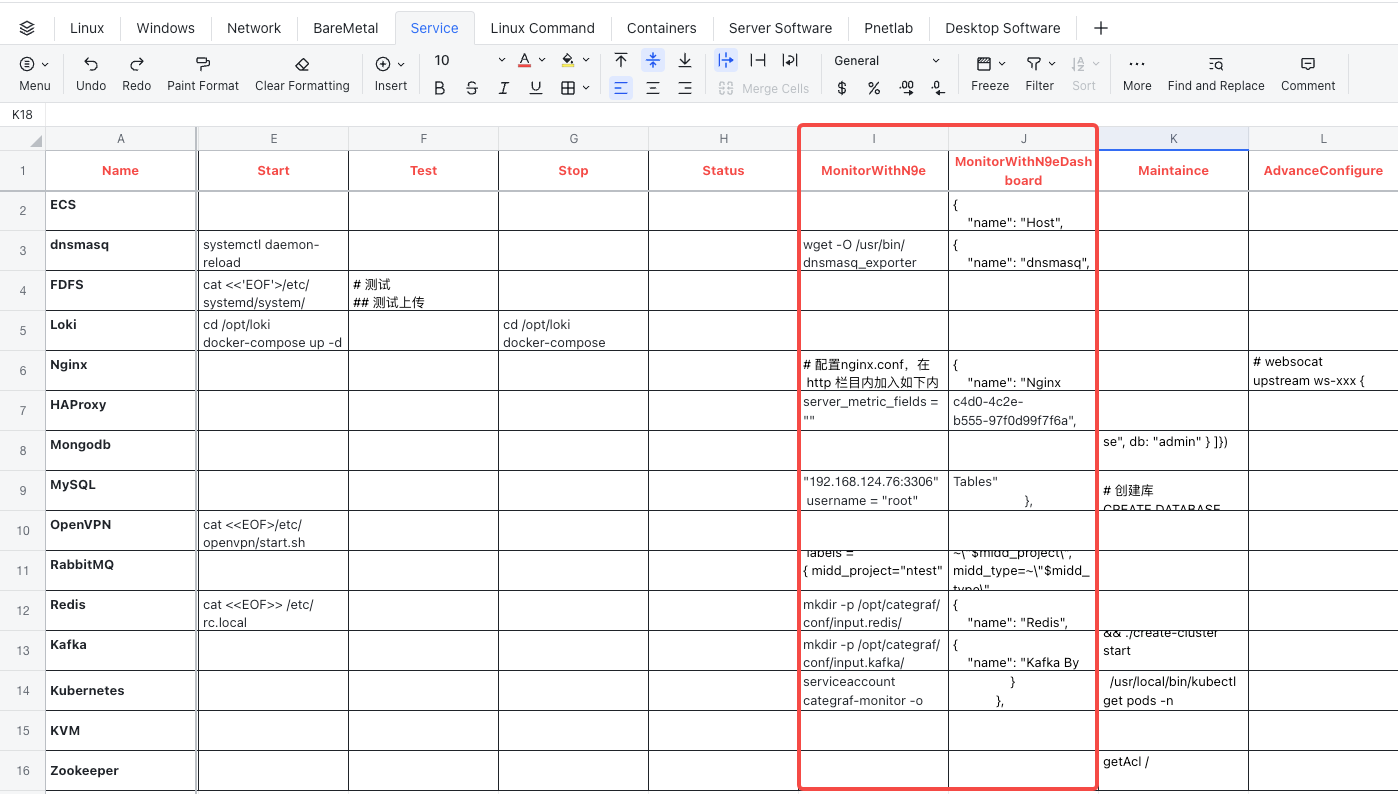
Task: Open the Filter dropdown
Action: (1040, 74)
